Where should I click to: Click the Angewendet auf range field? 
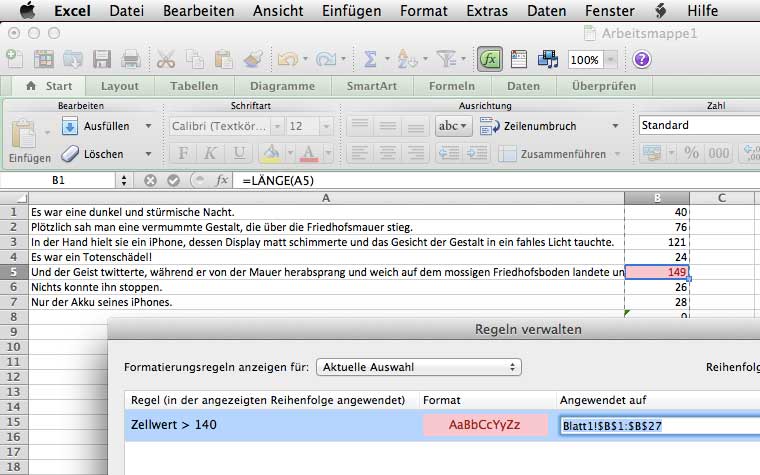[655, 425]
